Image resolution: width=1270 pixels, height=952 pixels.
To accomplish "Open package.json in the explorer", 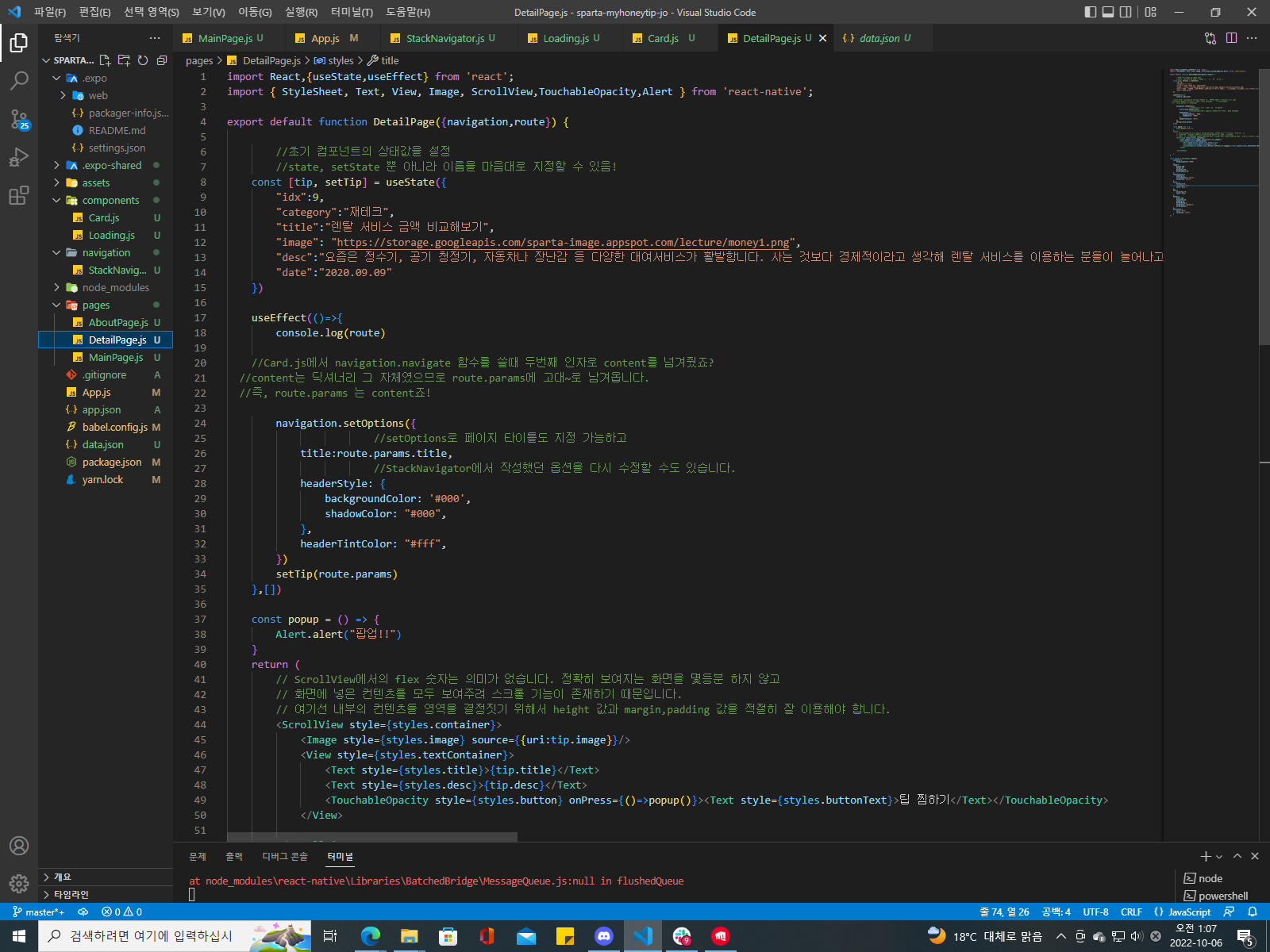I will tap(112, 462).
